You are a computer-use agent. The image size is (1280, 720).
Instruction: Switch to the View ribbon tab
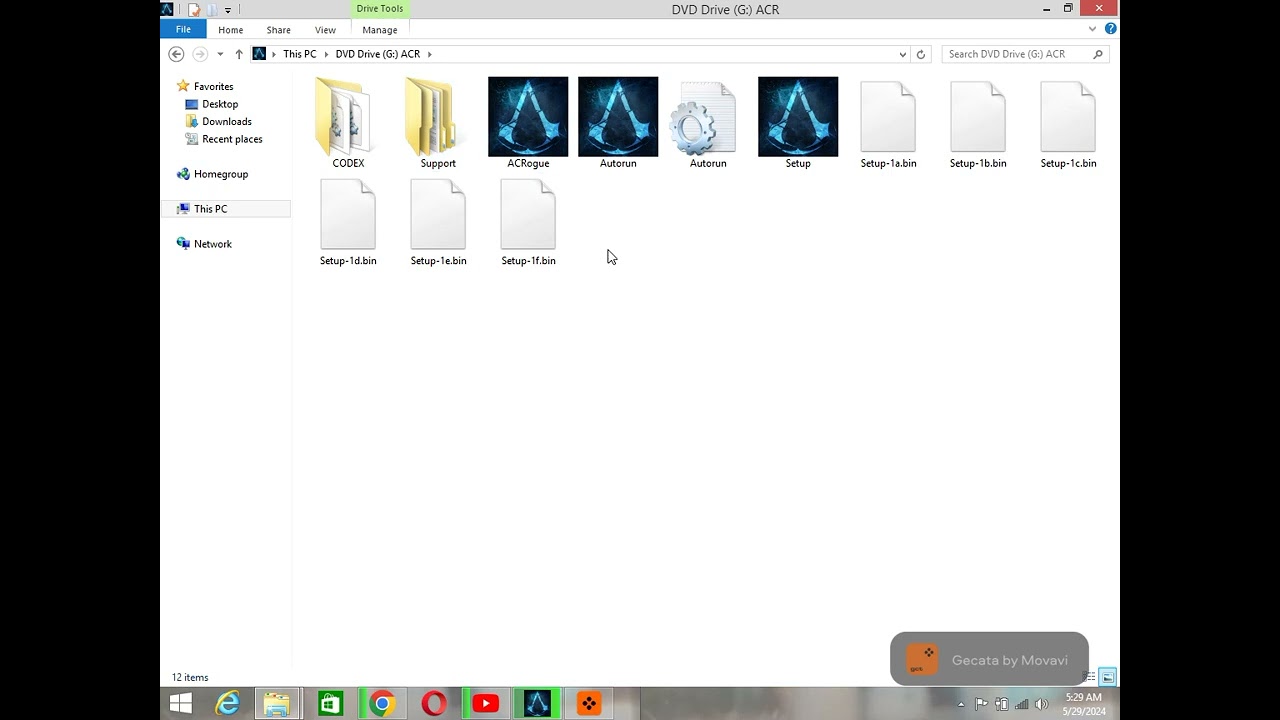(326, 30)
